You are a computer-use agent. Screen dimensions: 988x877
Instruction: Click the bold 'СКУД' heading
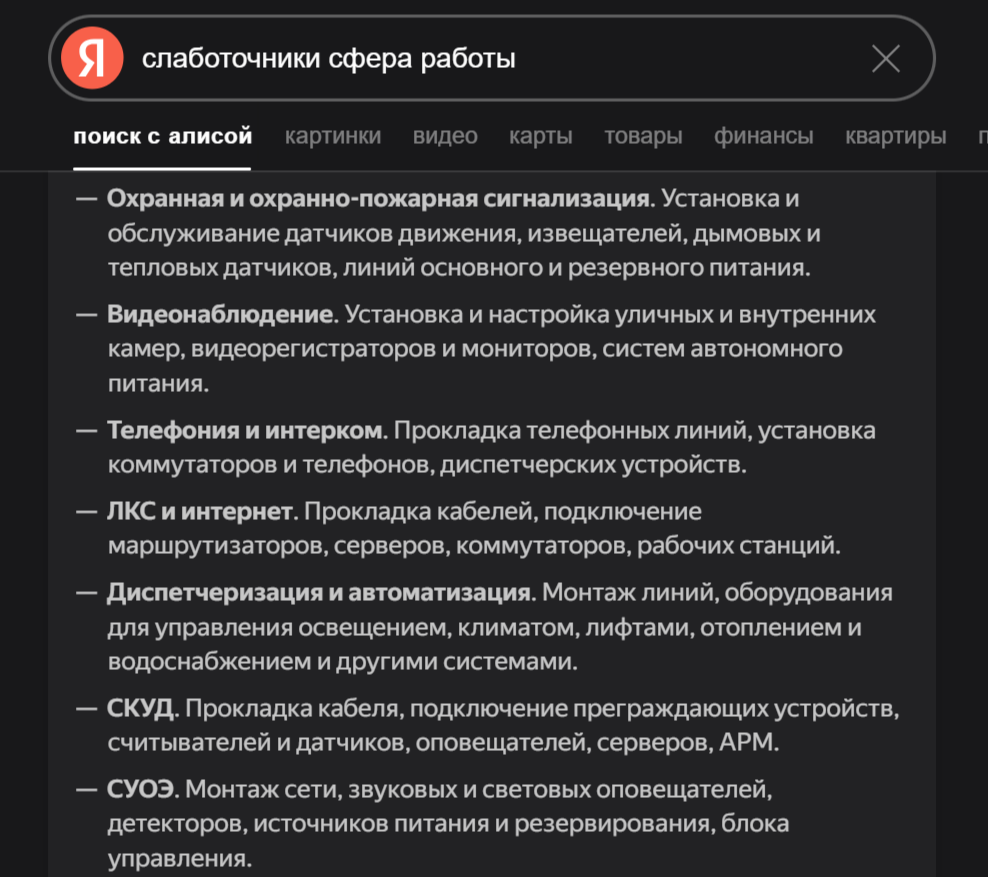click(x=141, y=708)
